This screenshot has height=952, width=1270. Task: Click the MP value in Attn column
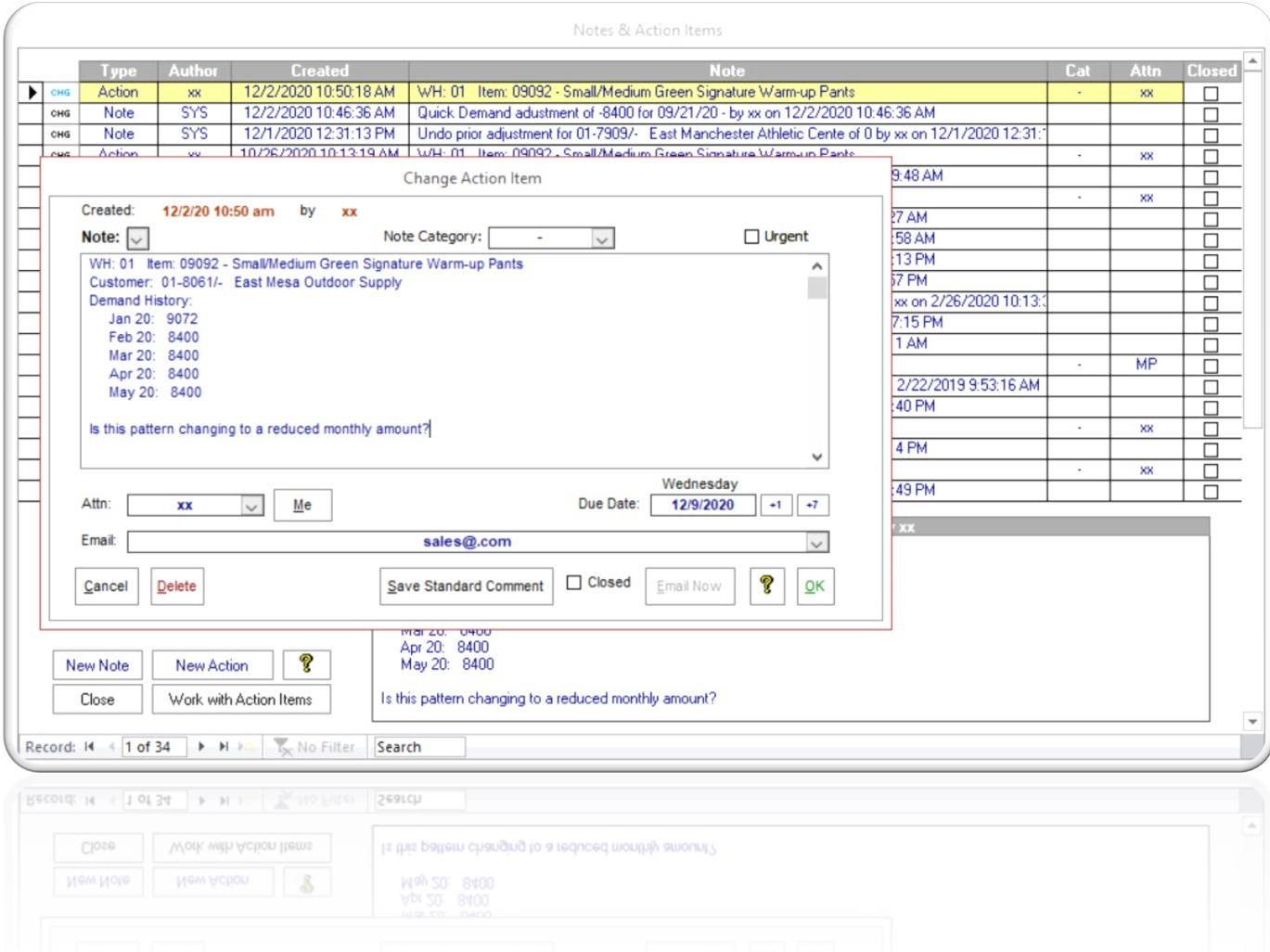(1146, 365)
